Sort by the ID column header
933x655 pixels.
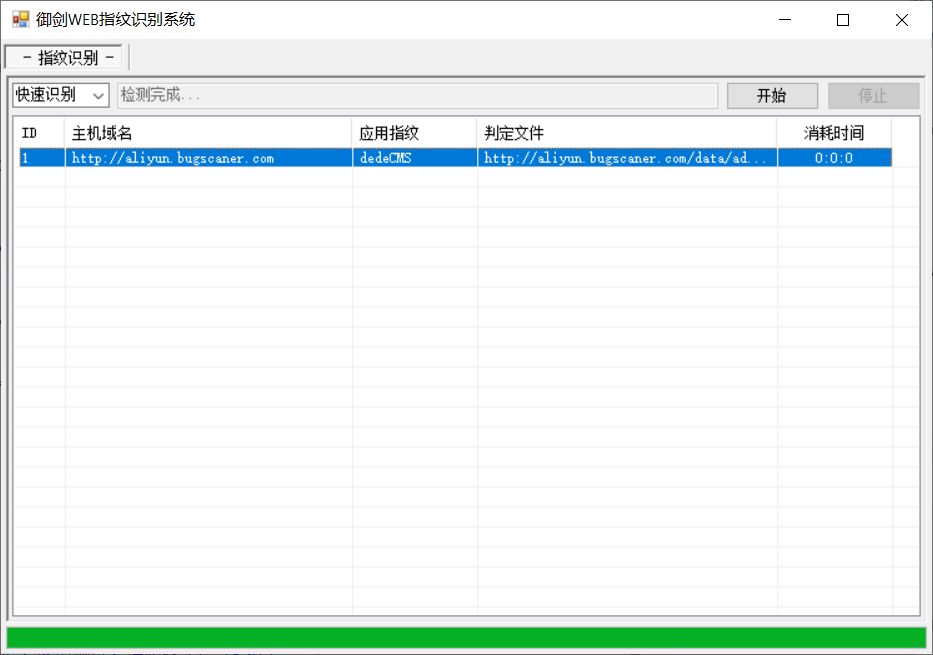point(39,133)
